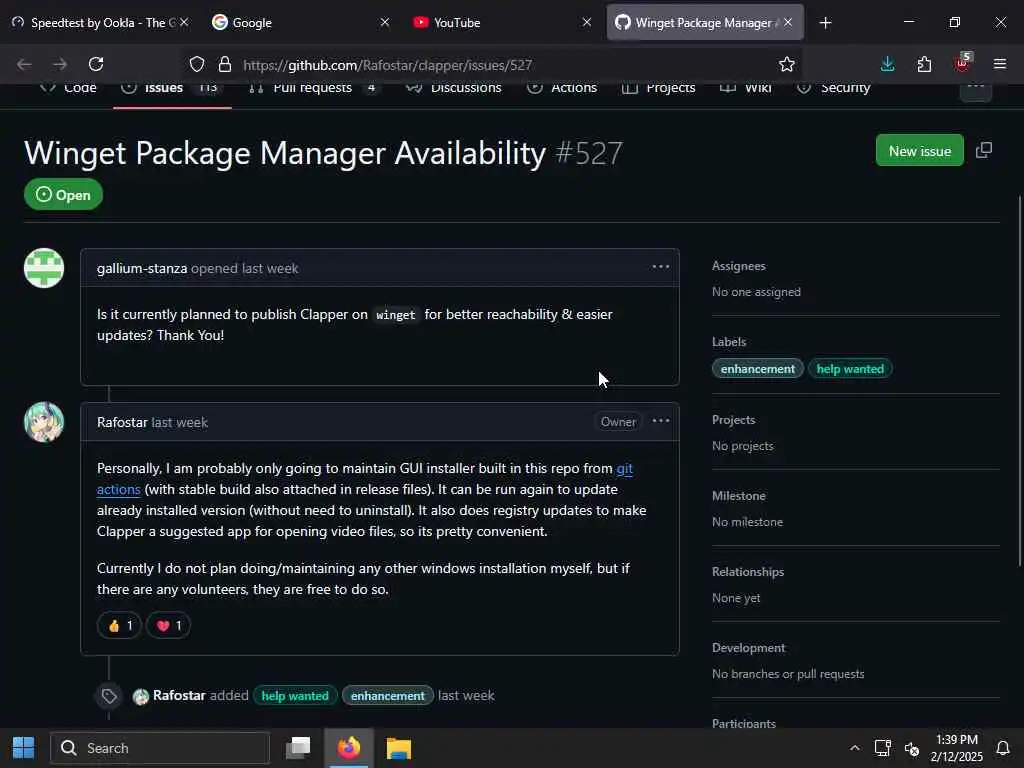Open the Firefox downloads panel
The image size is (1024, 768).
click(x=888, y=64)
